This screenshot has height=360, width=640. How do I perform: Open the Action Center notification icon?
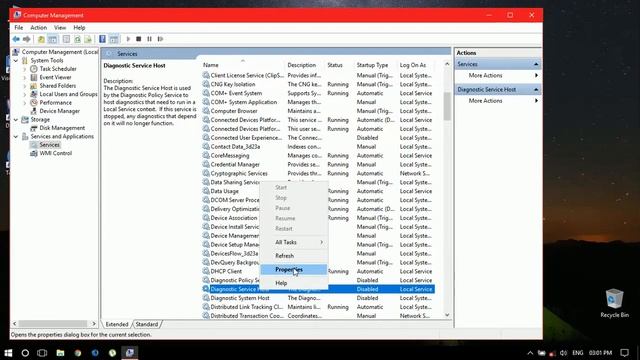pyautogui.click(x=624, y=353)
